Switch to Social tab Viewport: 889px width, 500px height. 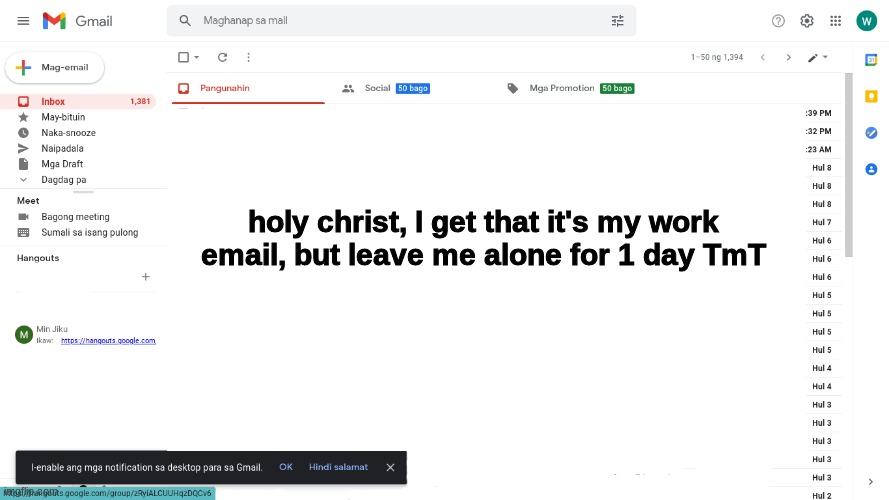(x=386, y=88)
